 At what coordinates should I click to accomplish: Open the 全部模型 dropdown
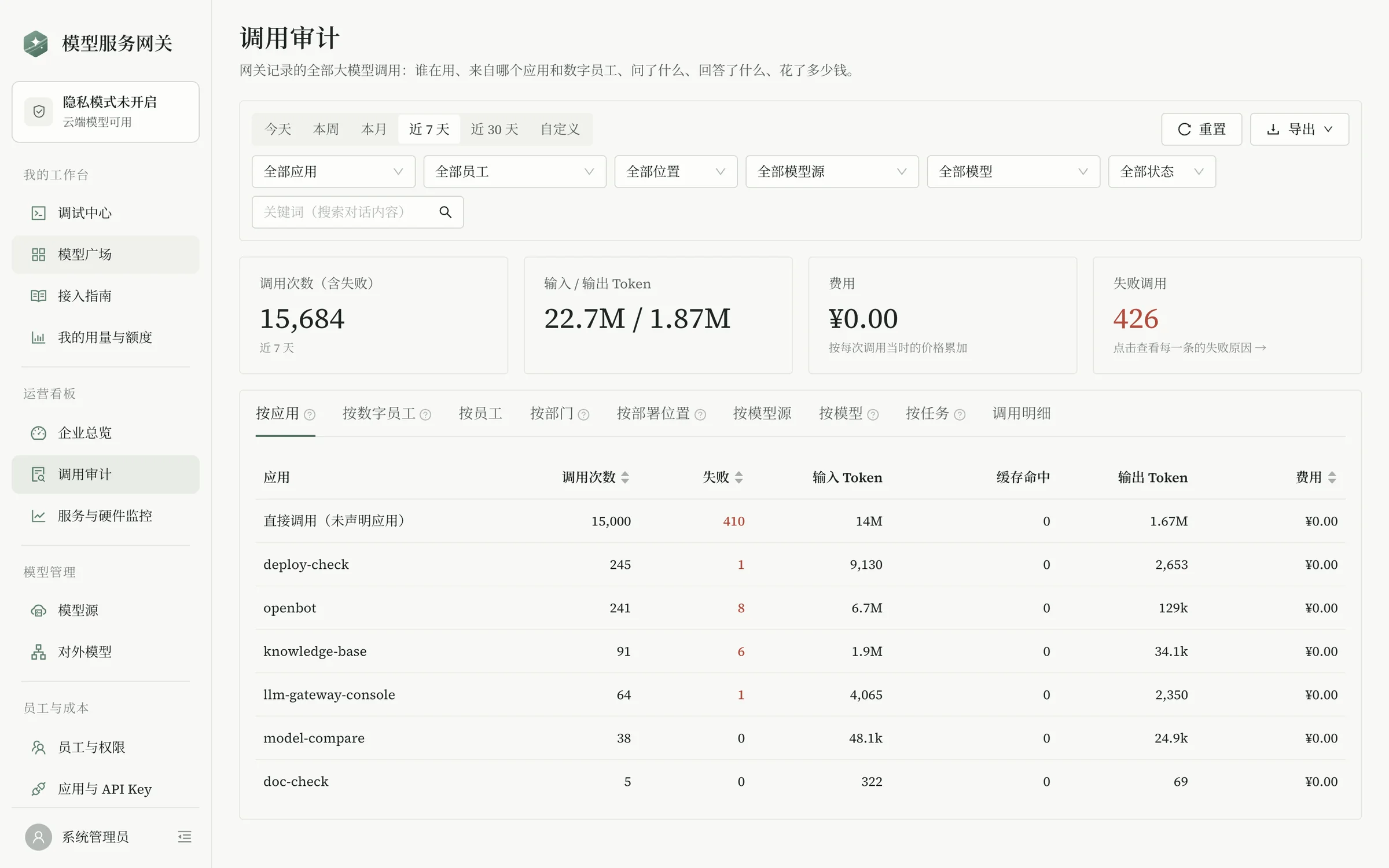1013,172
